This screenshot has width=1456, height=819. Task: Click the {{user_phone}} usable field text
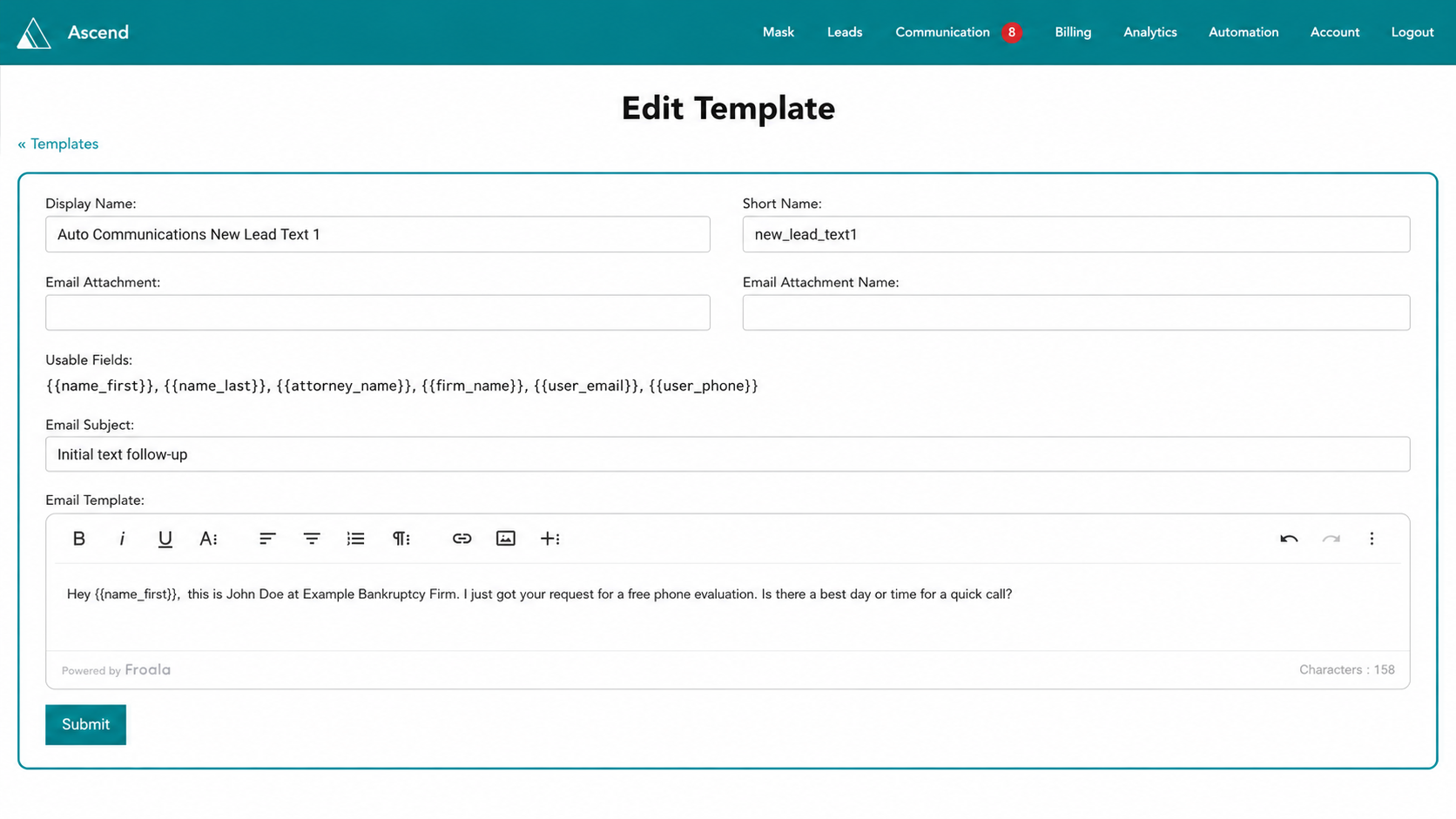704,386
